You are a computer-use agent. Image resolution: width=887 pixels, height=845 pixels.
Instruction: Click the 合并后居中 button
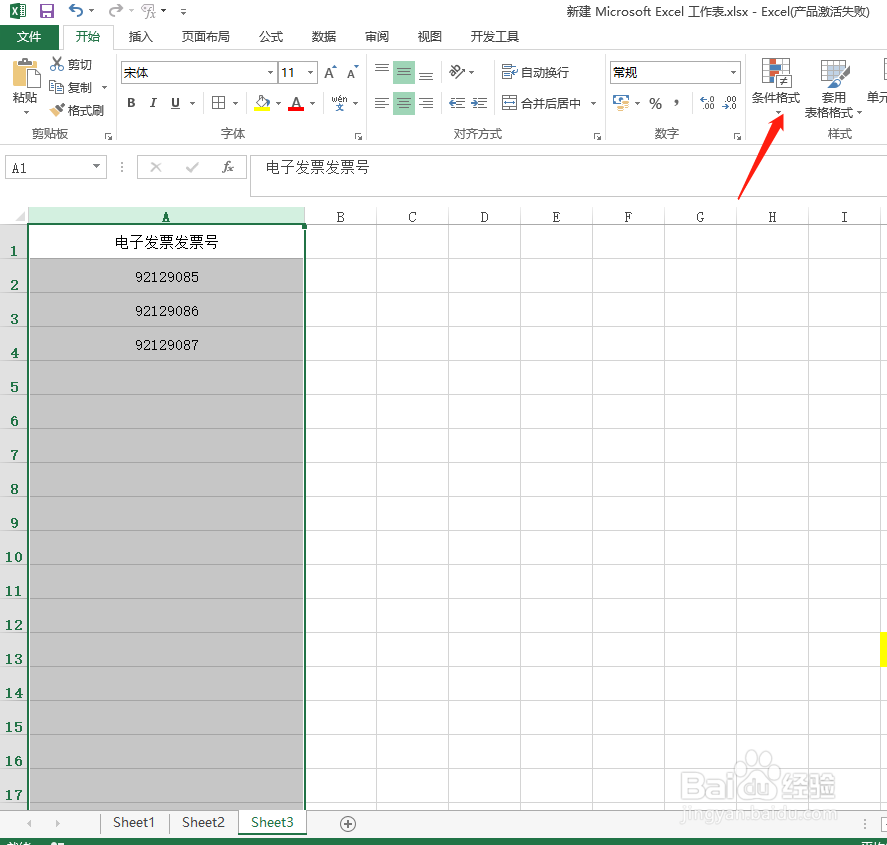(541, 103)
